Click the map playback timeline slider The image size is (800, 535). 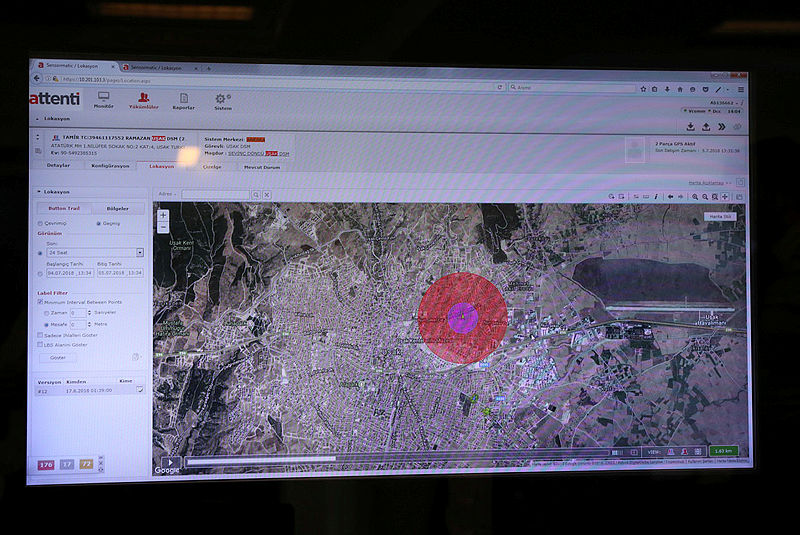click(x=400, y=461)
